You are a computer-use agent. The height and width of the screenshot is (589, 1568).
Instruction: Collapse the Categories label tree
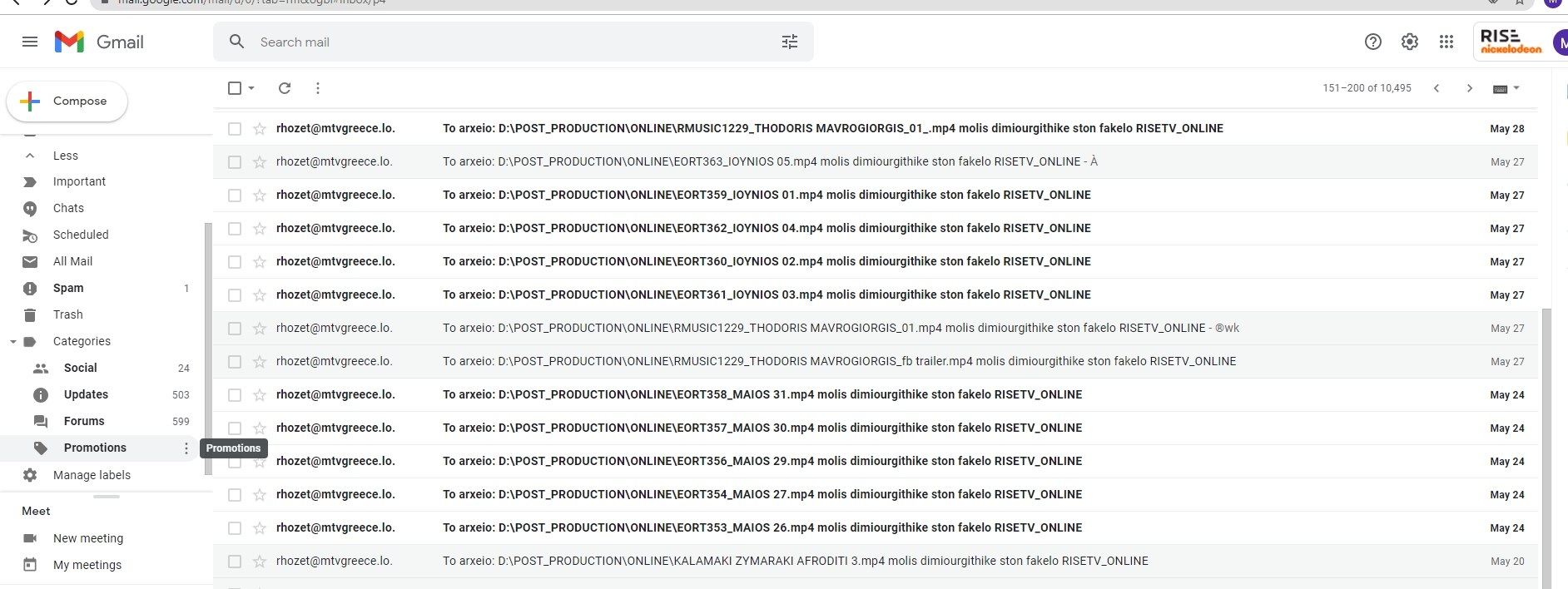[13, 342]
